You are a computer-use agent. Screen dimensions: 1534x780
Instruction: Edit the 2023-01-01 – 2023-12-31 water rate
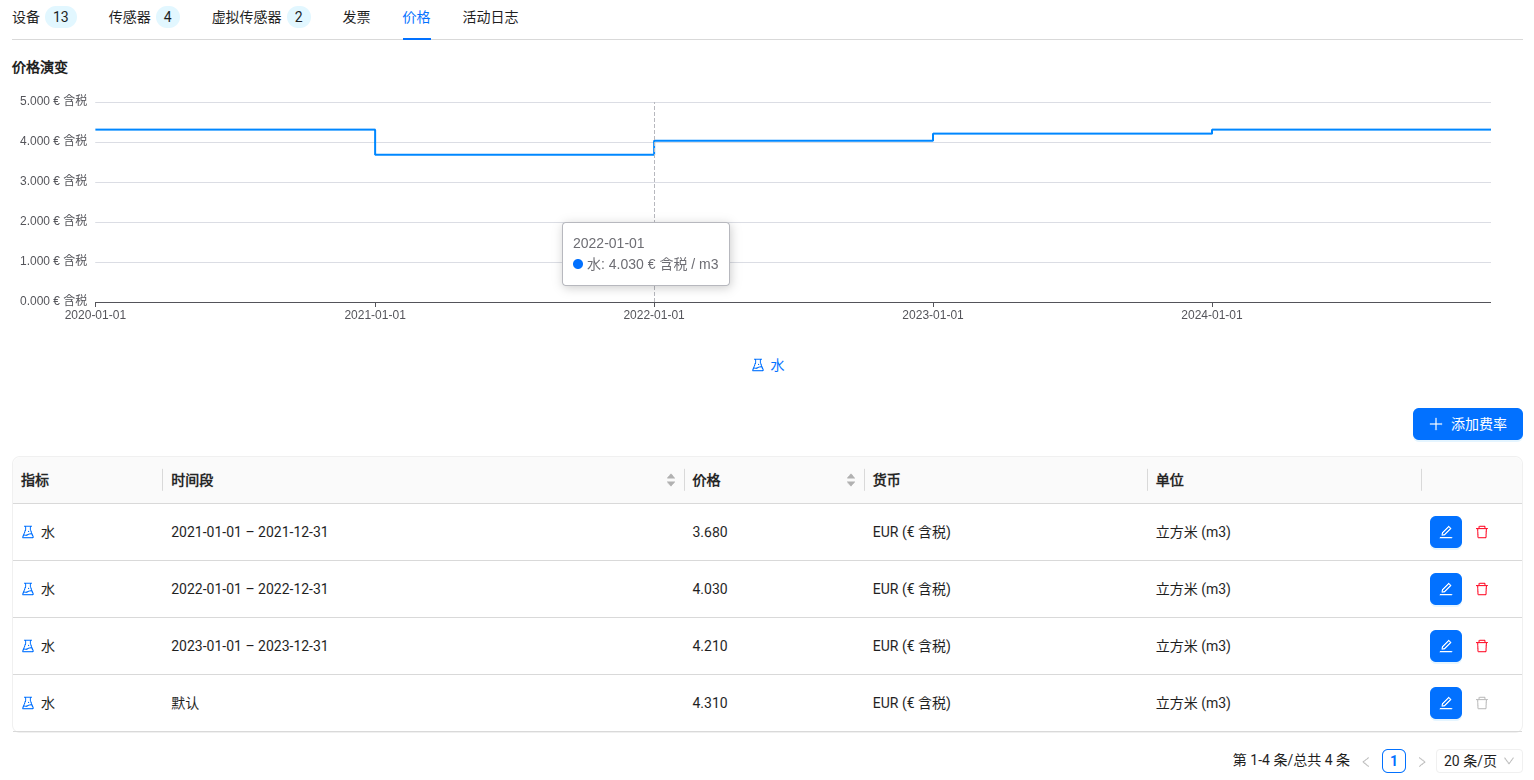1445,646
